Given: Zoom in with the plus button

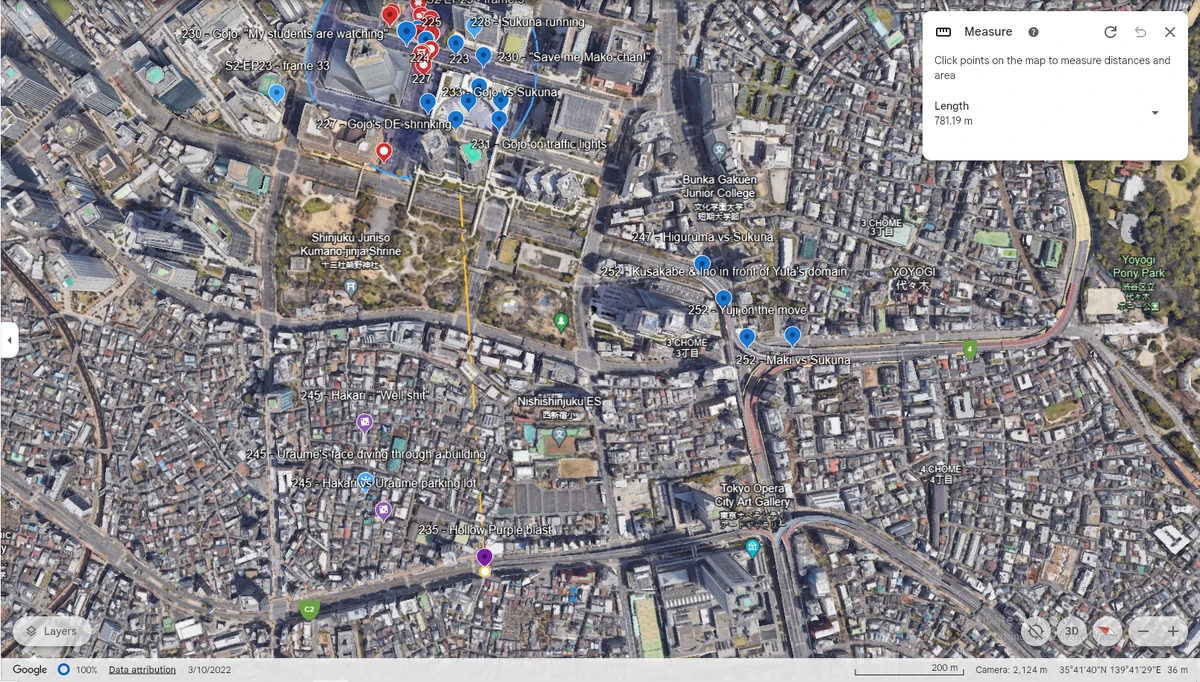Looking at the screenshot, I should 1172,631.
